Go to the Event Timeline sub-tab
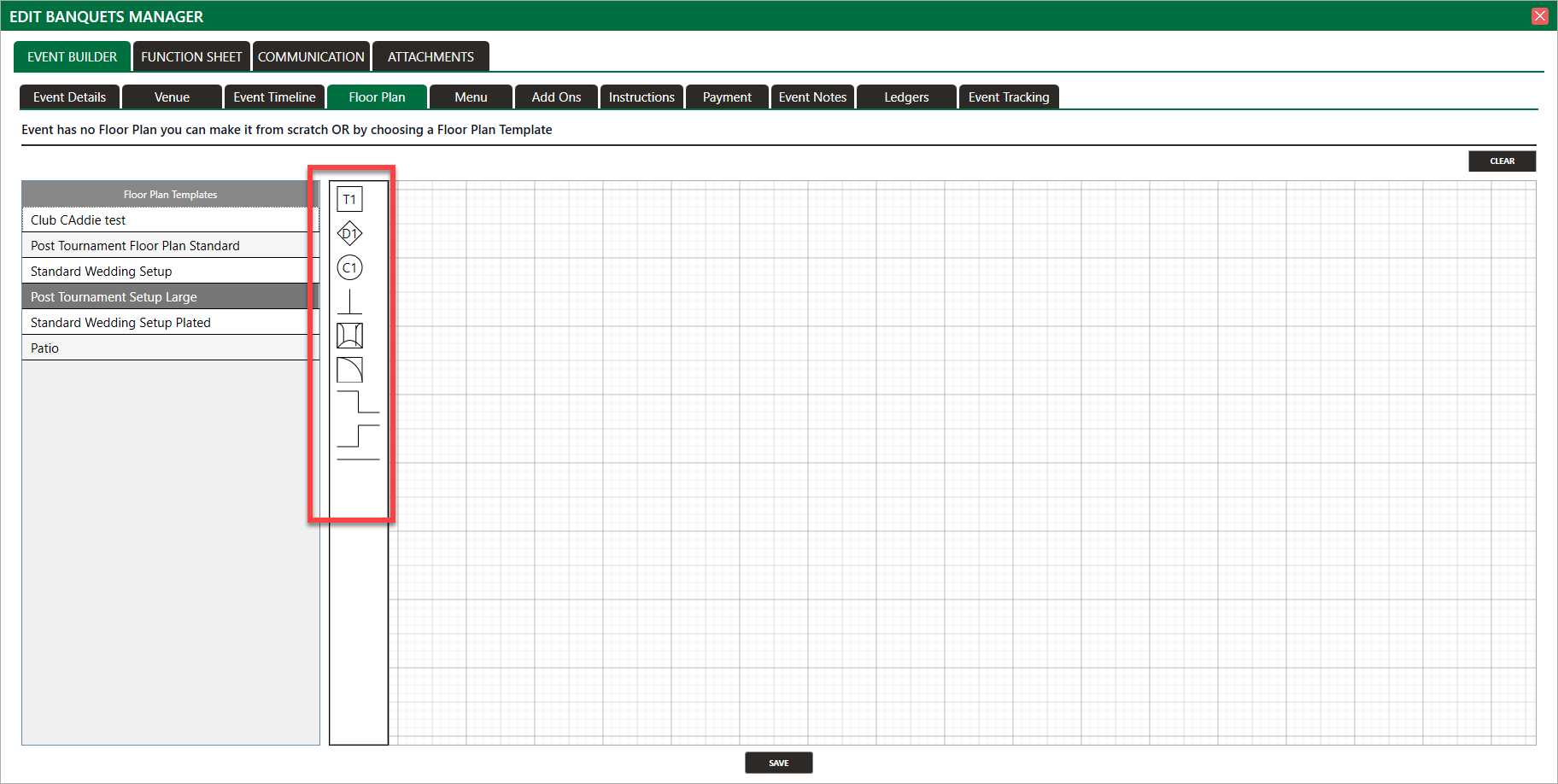This screenshot has width=1558, height=784. (x=274, y=97)
